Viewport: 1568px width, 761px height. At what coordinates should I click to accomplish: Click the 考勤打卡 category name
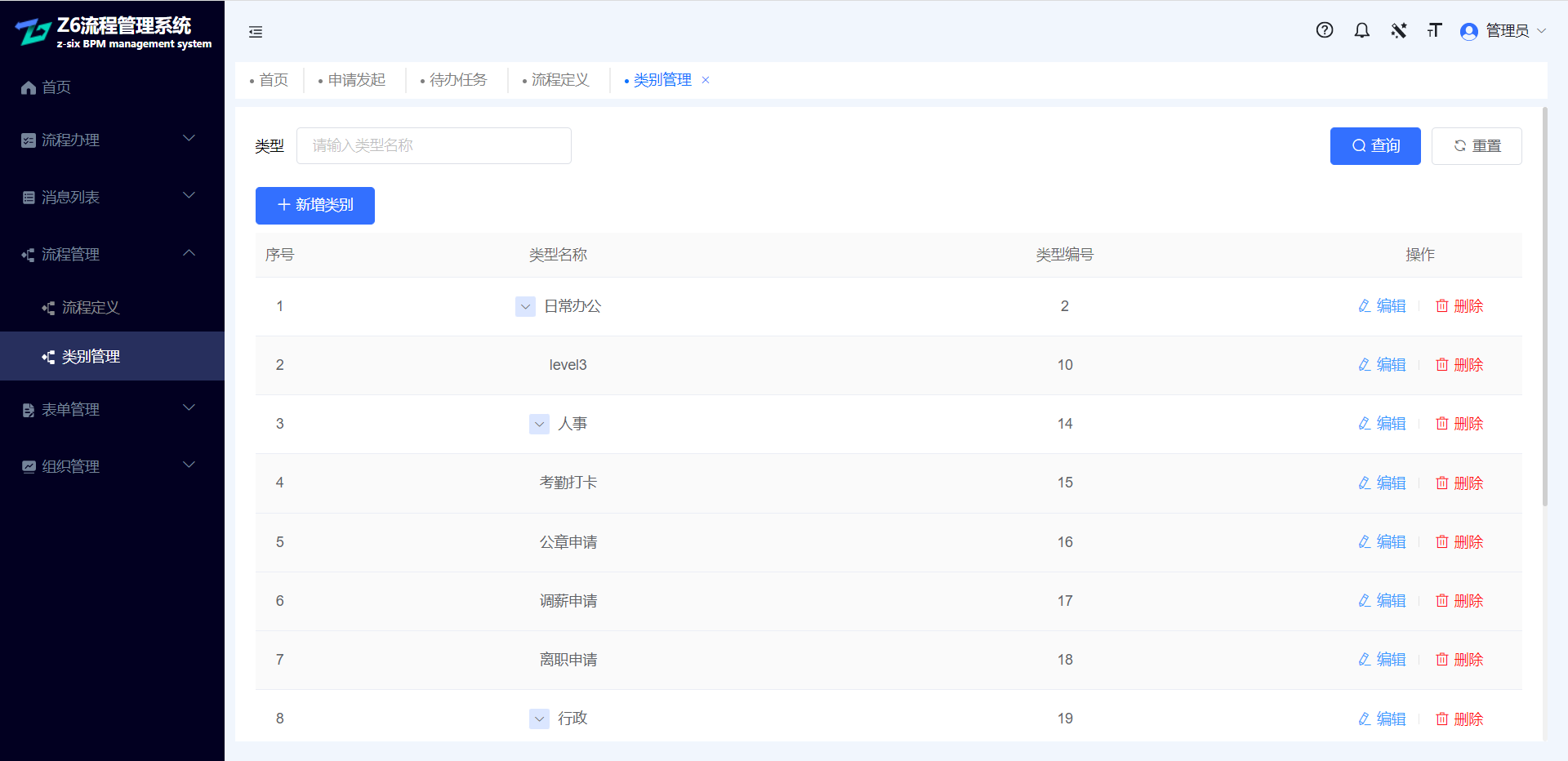point(568,483)
